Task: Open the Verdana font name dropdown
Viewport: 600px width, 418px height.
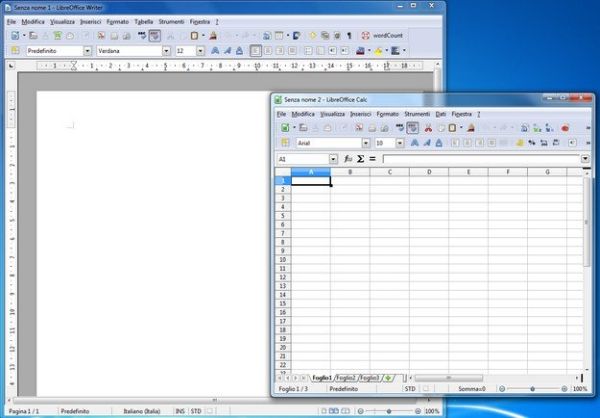Action: point(166,51)
